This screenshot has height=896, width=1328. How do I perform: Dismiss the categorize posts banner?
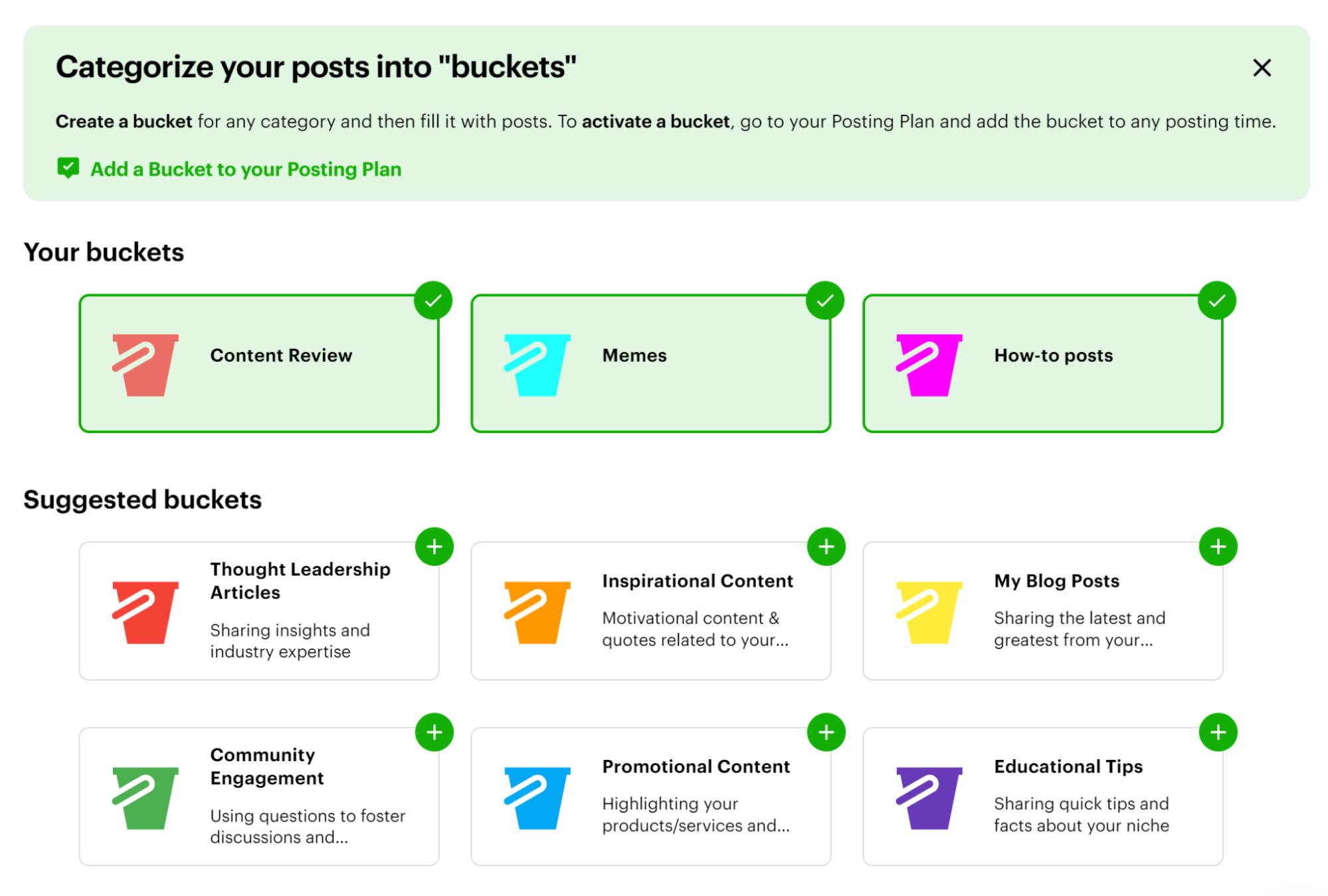1261,67
